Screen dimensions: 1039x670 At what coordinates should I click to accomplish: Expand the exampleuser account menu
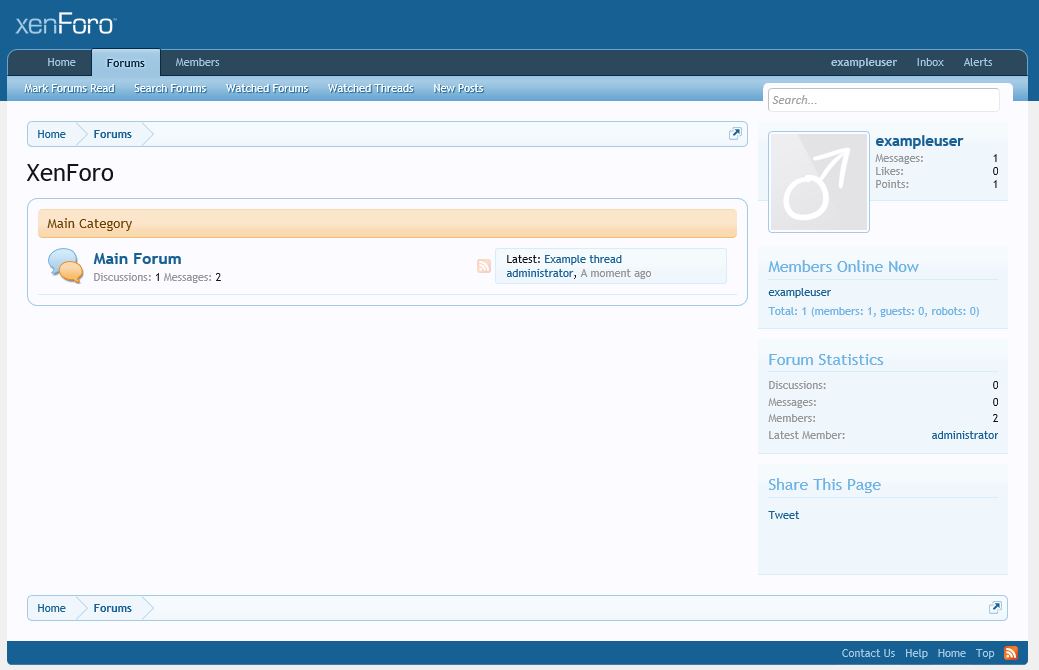(863, 62)
